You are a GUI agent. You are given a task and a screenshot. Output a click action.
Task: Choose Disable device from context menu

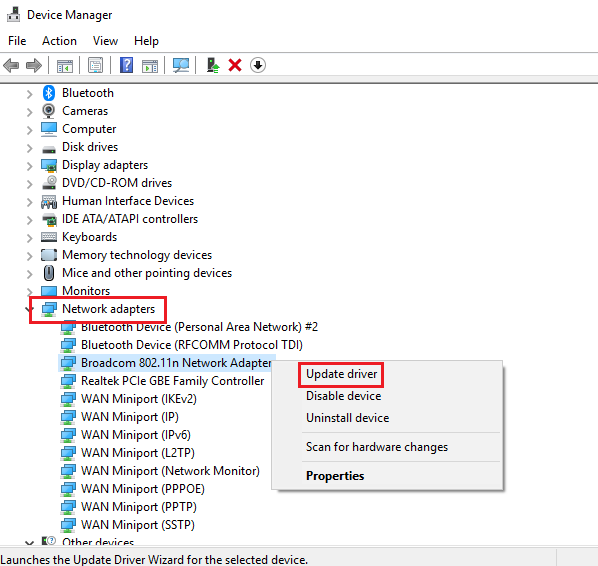point(344,396)
